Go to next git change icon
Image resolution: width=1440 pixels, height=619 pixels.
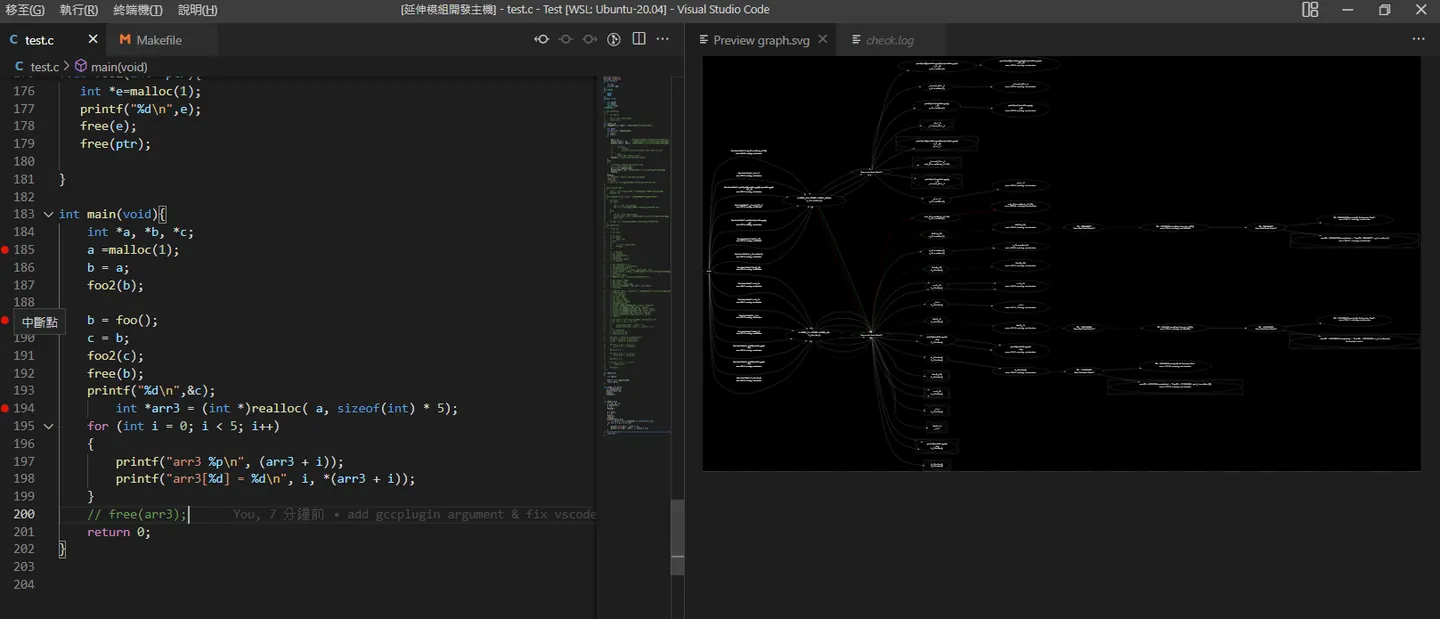click(590, 39)
